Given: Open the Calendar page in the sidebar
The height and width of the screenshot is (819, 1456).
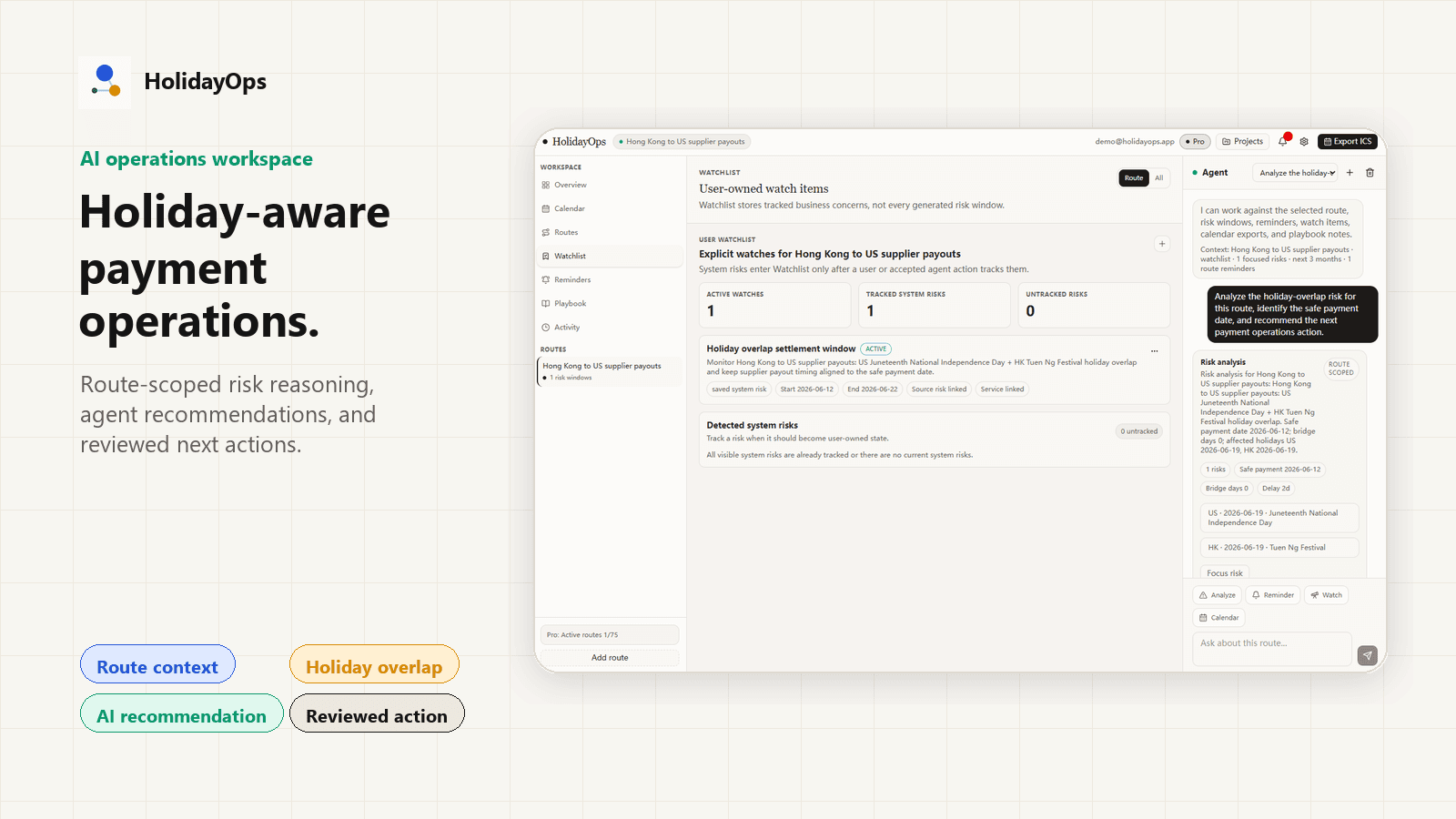Looking at the screenshot, I should pyautogui.click(x=610, y=208).
